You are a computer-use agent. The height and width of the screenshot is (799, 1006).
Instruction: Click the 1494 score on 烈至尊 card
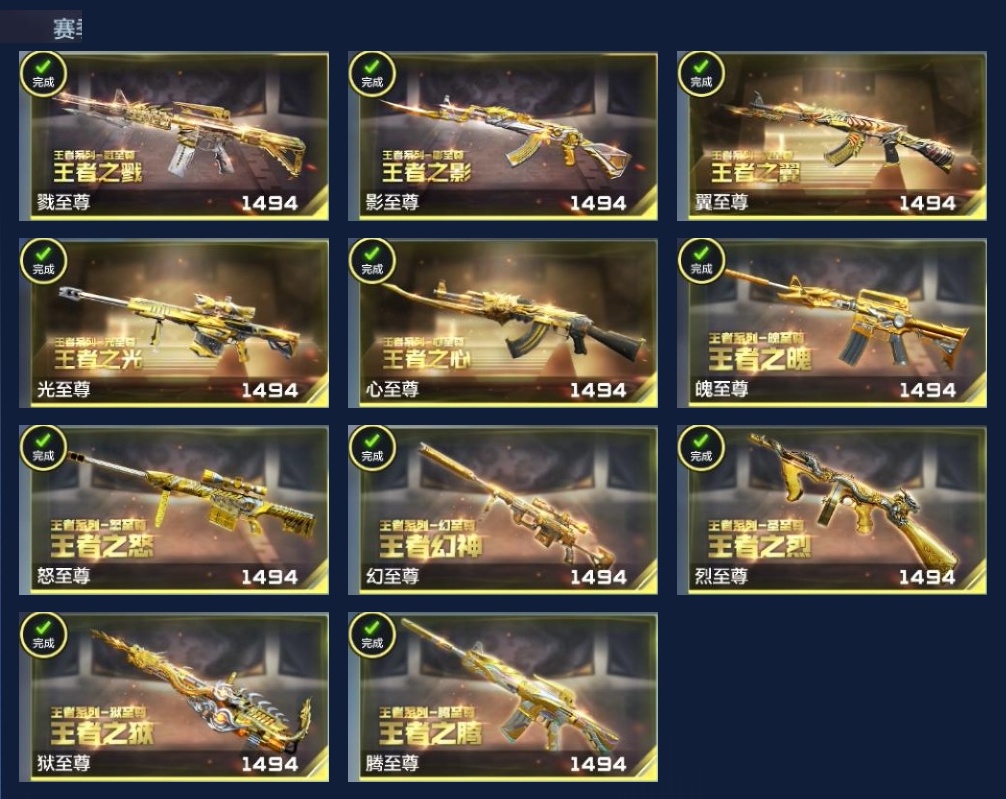tap(927, 578)
